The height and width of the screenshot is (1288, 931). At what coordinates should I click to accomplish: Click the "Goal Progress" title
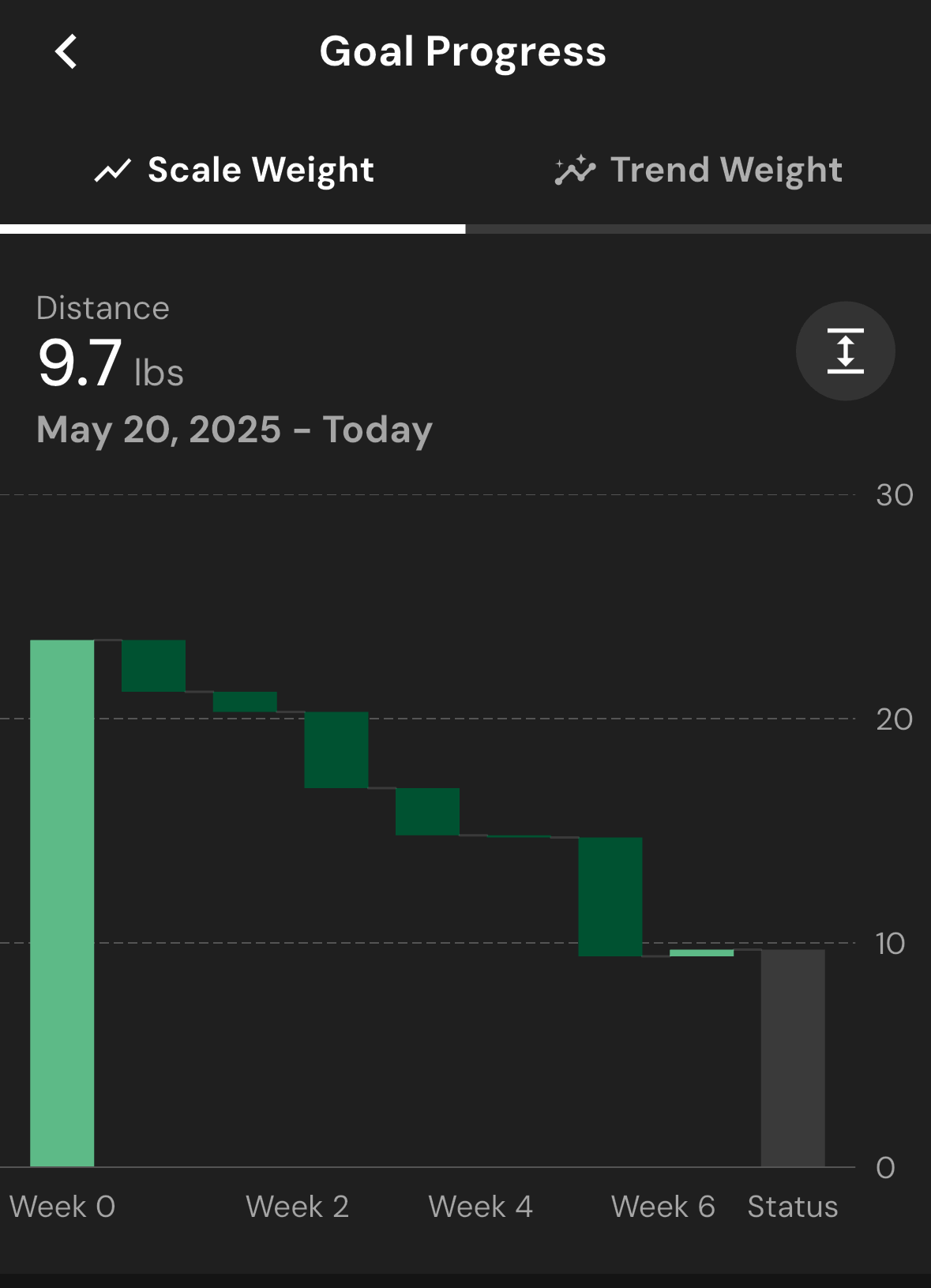[463, 52]
